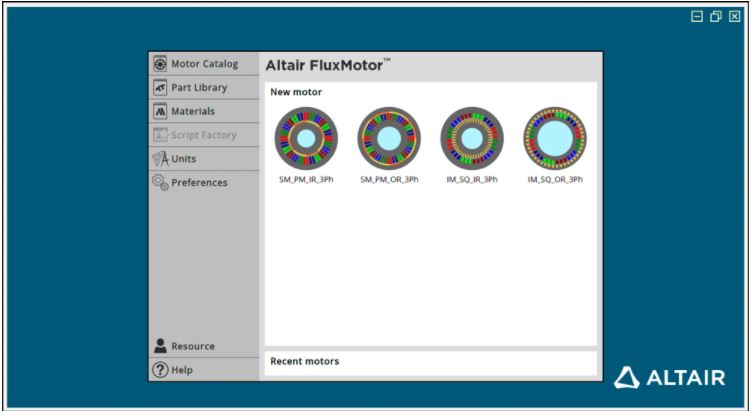Screen dimensions: 750x411
Task: Click the IM_SQ_IR_3Ph label
Action: pyautogui.click(x=472, y=180)
